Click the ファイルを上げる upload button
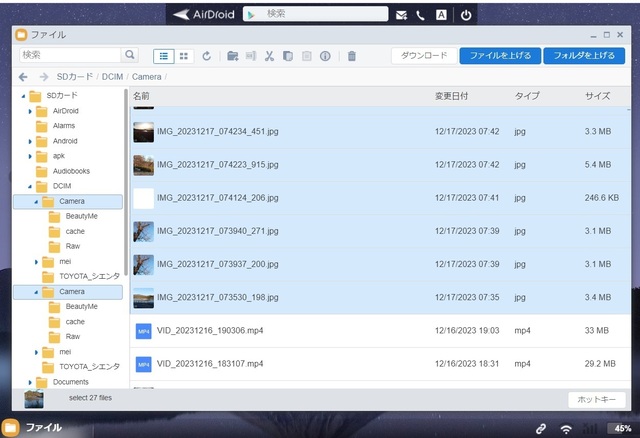 (x=500, y=56)
